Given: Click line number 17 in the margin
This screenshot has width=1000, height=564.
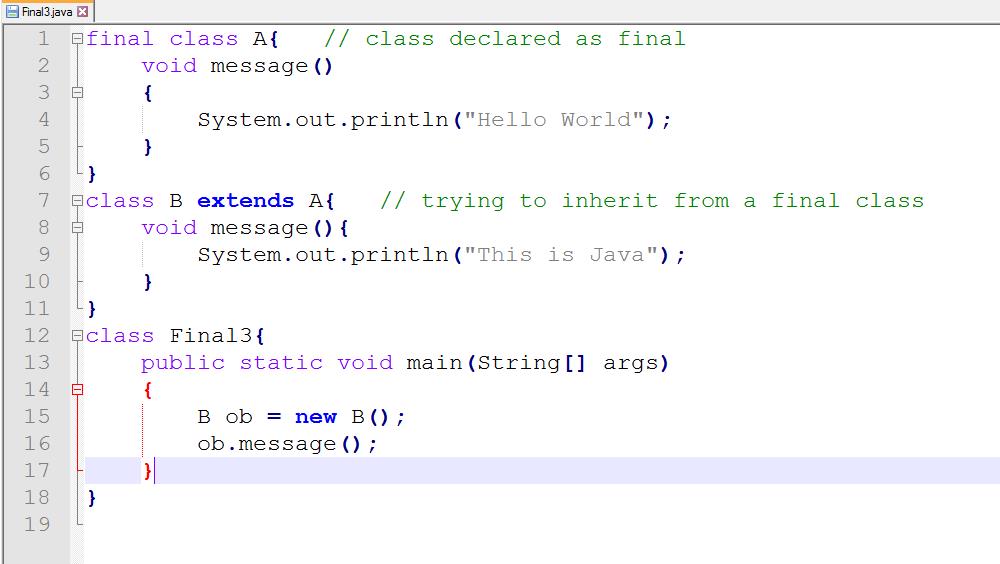Looking at the screenshot, I should [x=37, y=470].
